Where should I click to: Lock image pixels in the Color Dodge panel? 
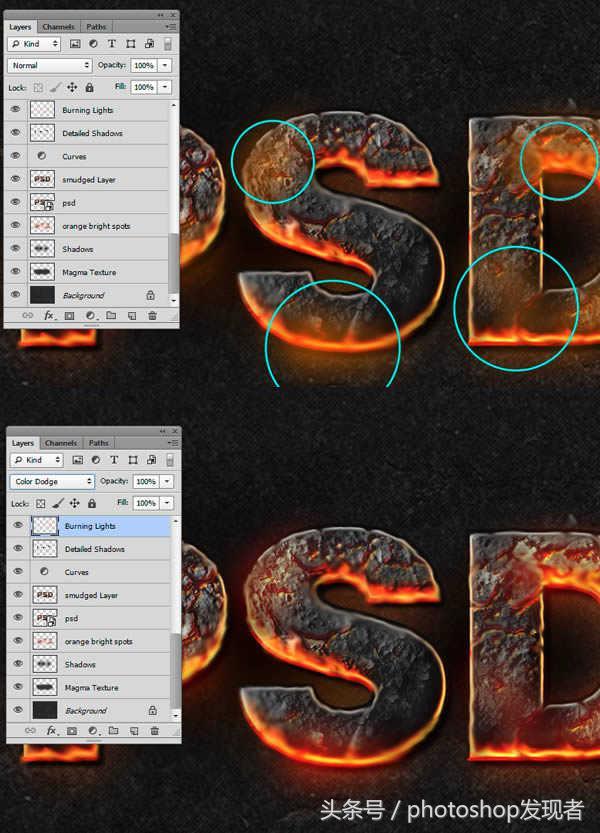(58, 503)
